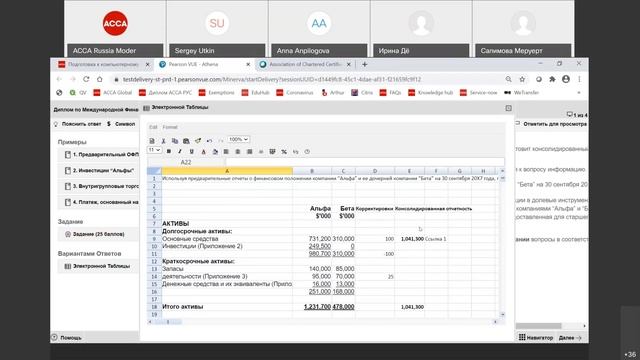Select cell with value 731,200
The height and width of the screenshot is (360, 640).
click(x=312, y=239)
